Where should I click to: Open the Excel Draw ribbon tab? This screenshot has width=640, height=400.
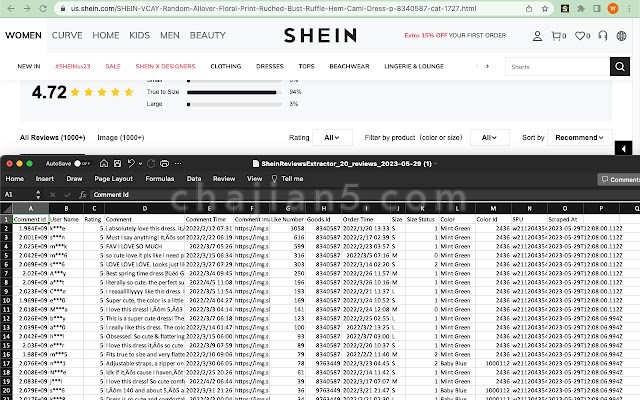[x=74, y=179]
